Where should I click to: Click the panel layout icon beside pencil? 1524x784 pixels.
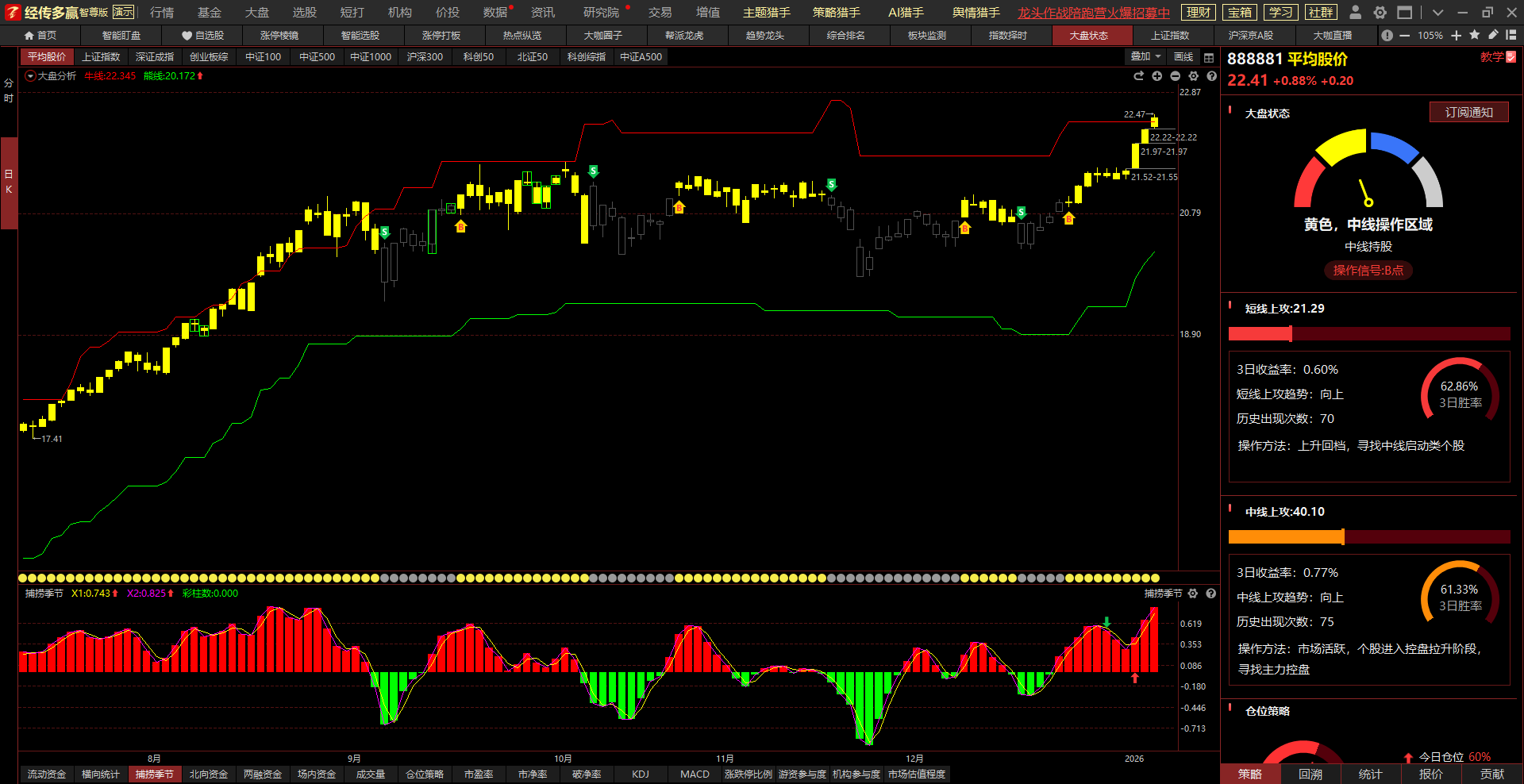tap(1511, 35)
